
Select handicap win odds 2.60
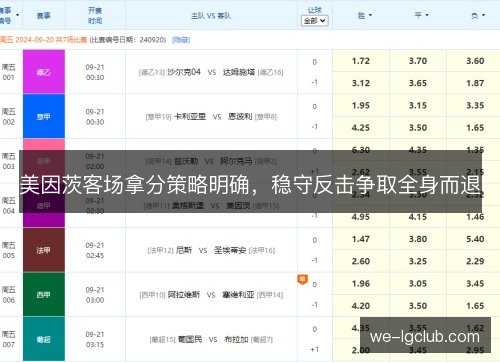(x=361, y=261)
